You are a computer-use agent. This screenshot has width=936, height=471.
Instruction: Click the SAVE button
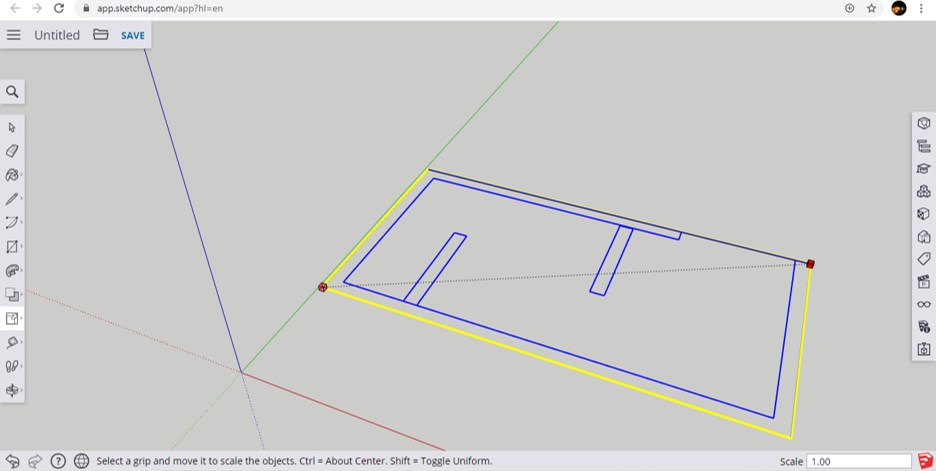coord(133,35)
